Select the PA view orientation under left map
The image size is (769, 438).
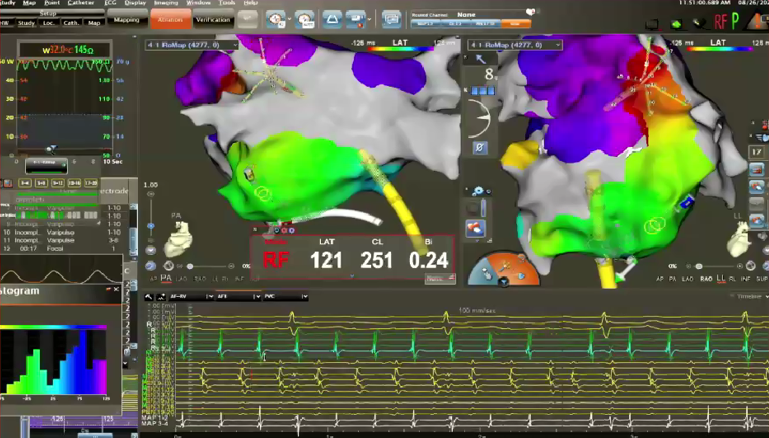pyautogui.click(x=165, y=279)
